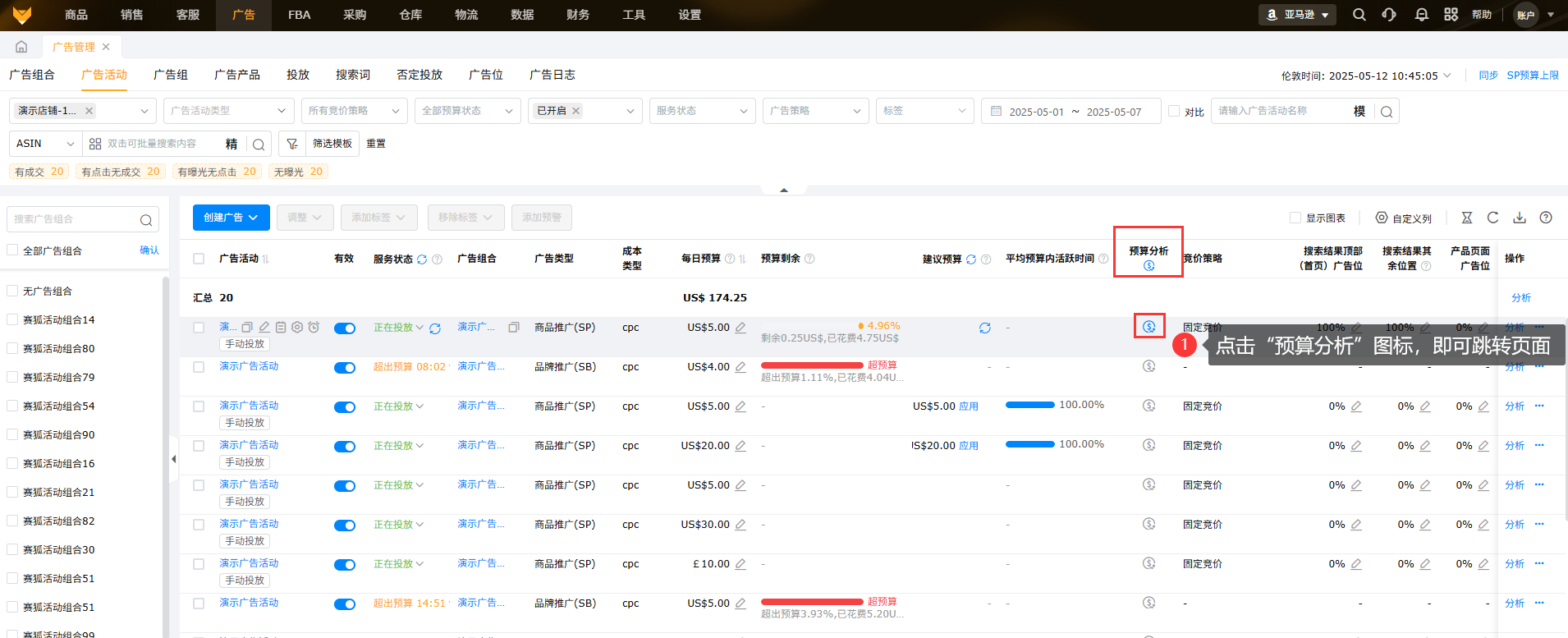Open the customer support headset icon
1568x638 pixels.
tap(1389, 15)
